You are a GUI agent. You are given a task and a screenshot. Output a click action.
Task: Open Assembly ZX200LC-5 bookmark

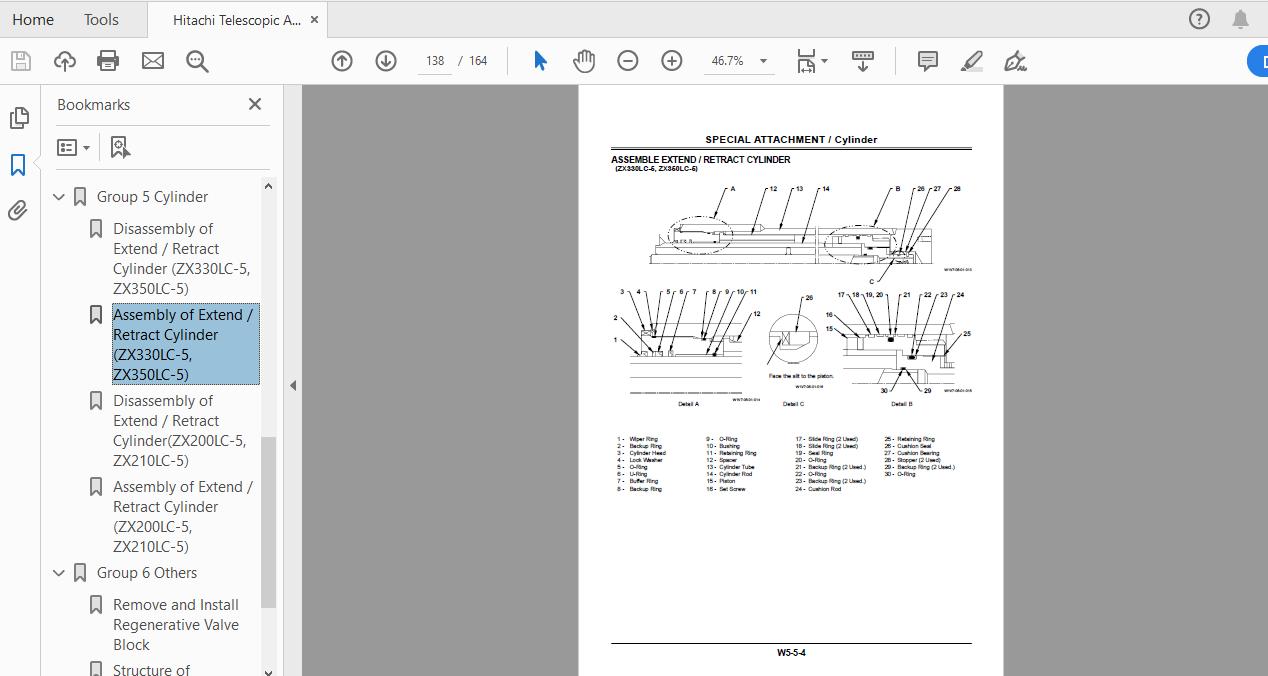pyautogui.click(x=183, y=517)
